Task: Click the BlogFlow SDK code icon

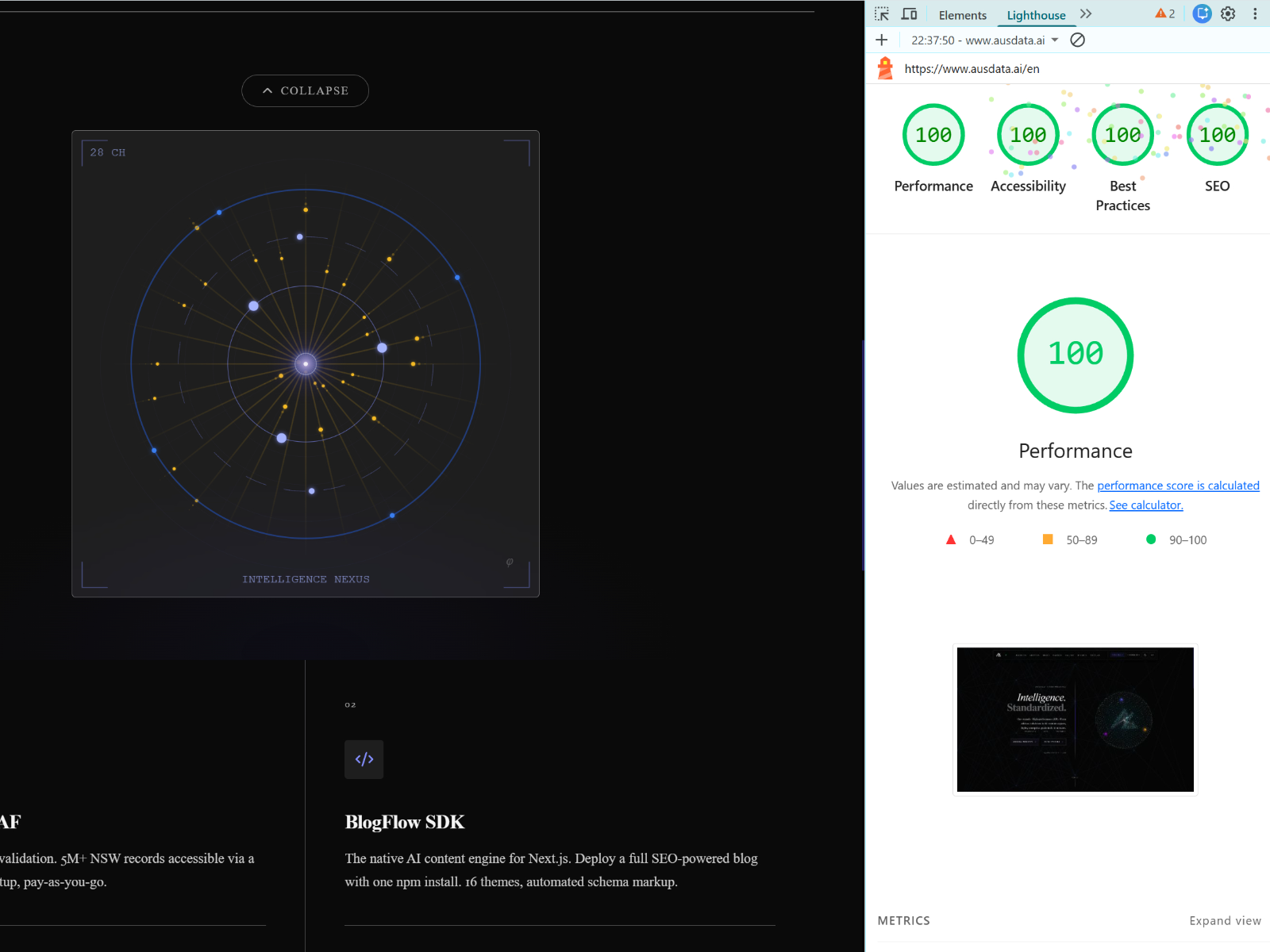Action: [x=364, y=759]
